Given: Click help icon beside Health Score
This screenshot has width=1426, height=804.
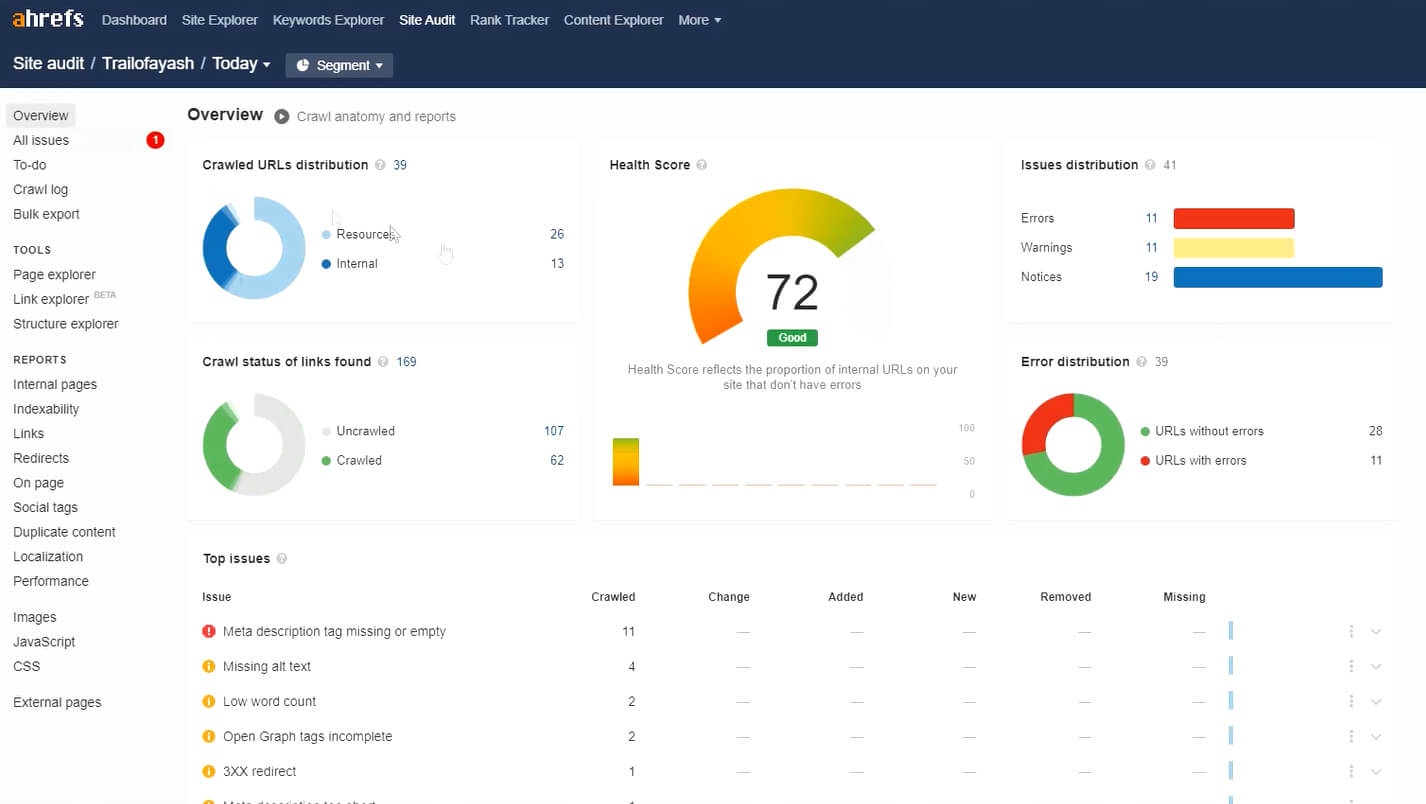Looking at the screenshot, I should click(702, 165).
